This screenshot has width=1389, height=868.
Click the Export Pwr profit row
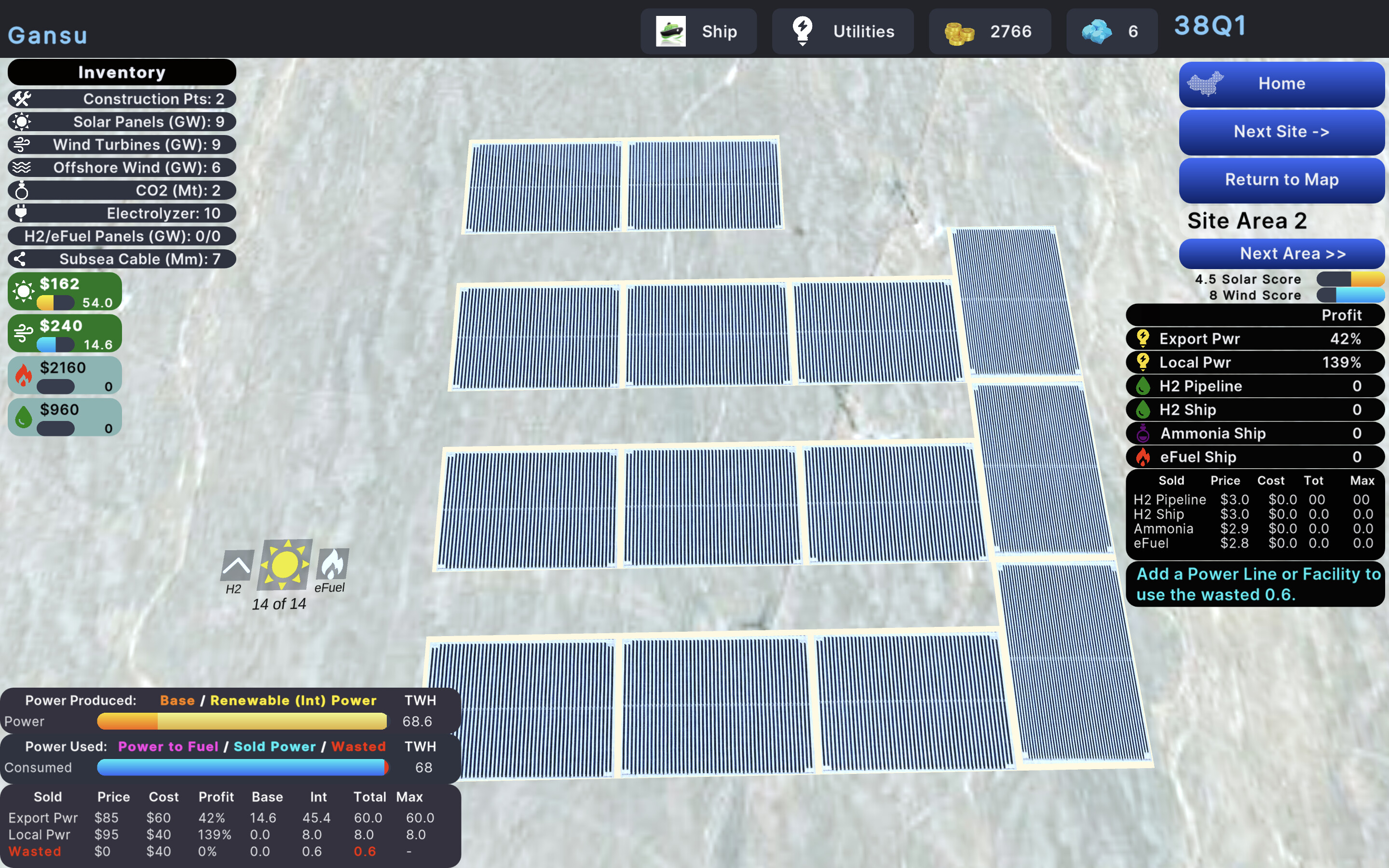click(x=1255, y=339)
